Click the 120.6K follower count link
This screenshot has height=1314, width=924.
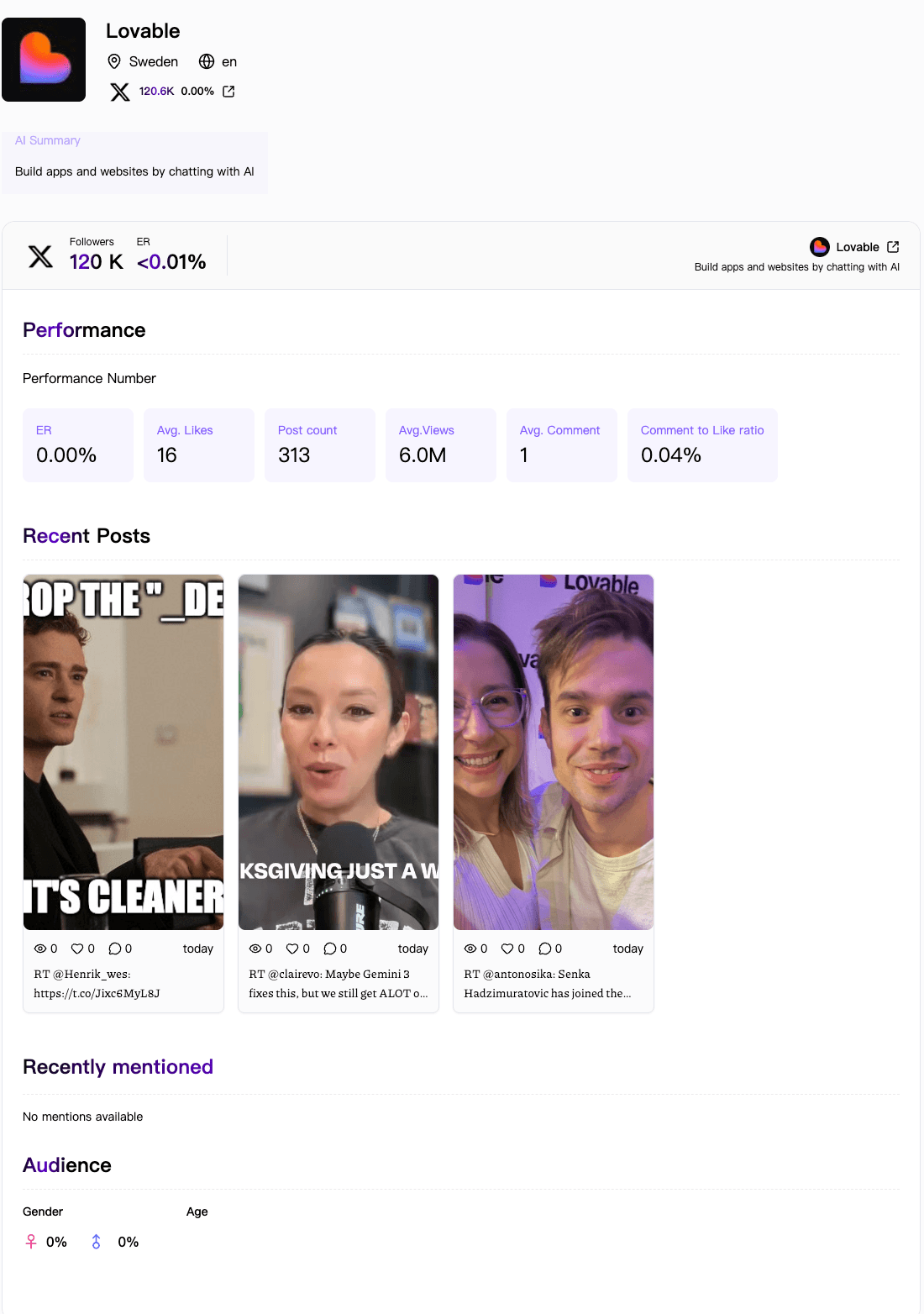(156, 92)
